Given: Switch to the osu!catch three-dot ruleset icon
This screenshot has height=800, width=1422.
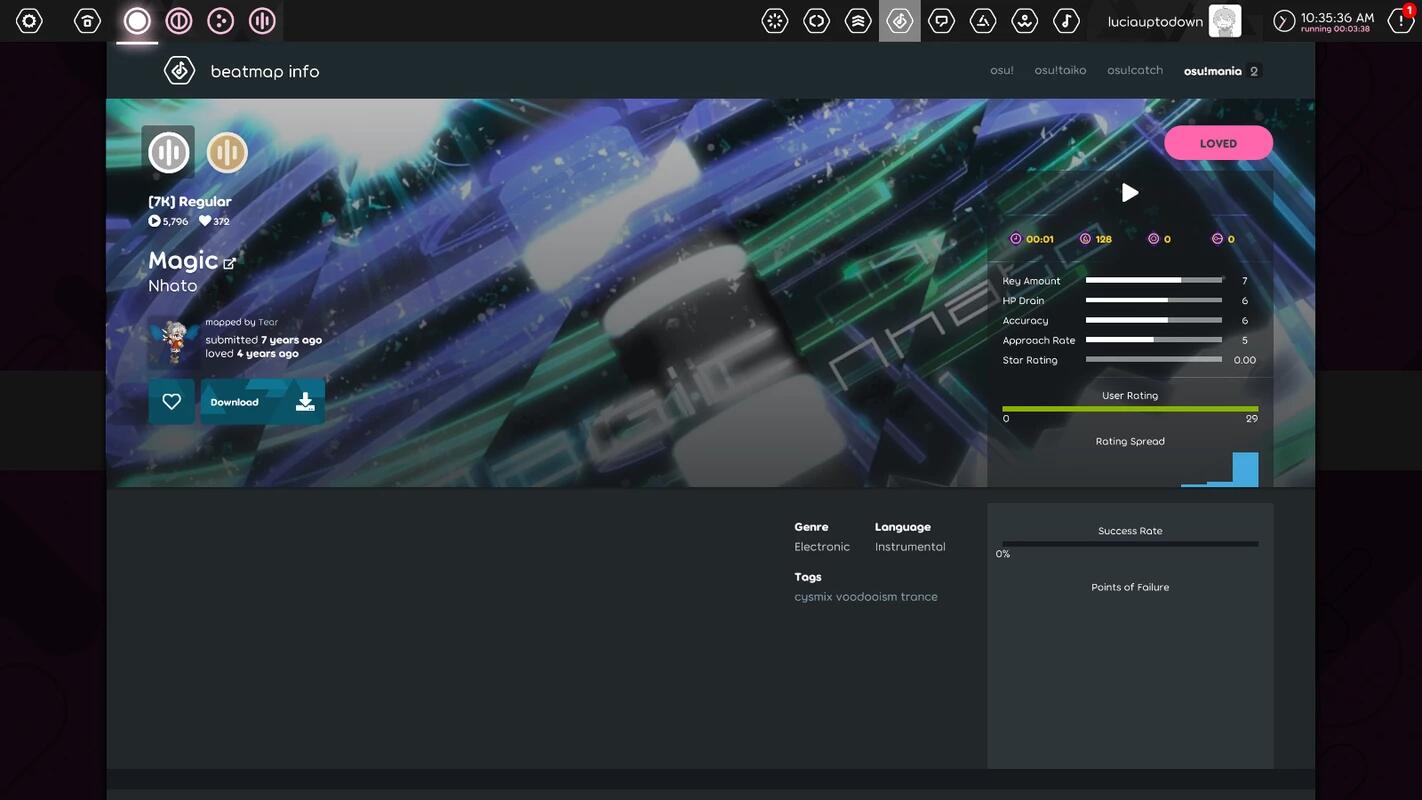Looking at the screenshot, I should coord(220,21).
